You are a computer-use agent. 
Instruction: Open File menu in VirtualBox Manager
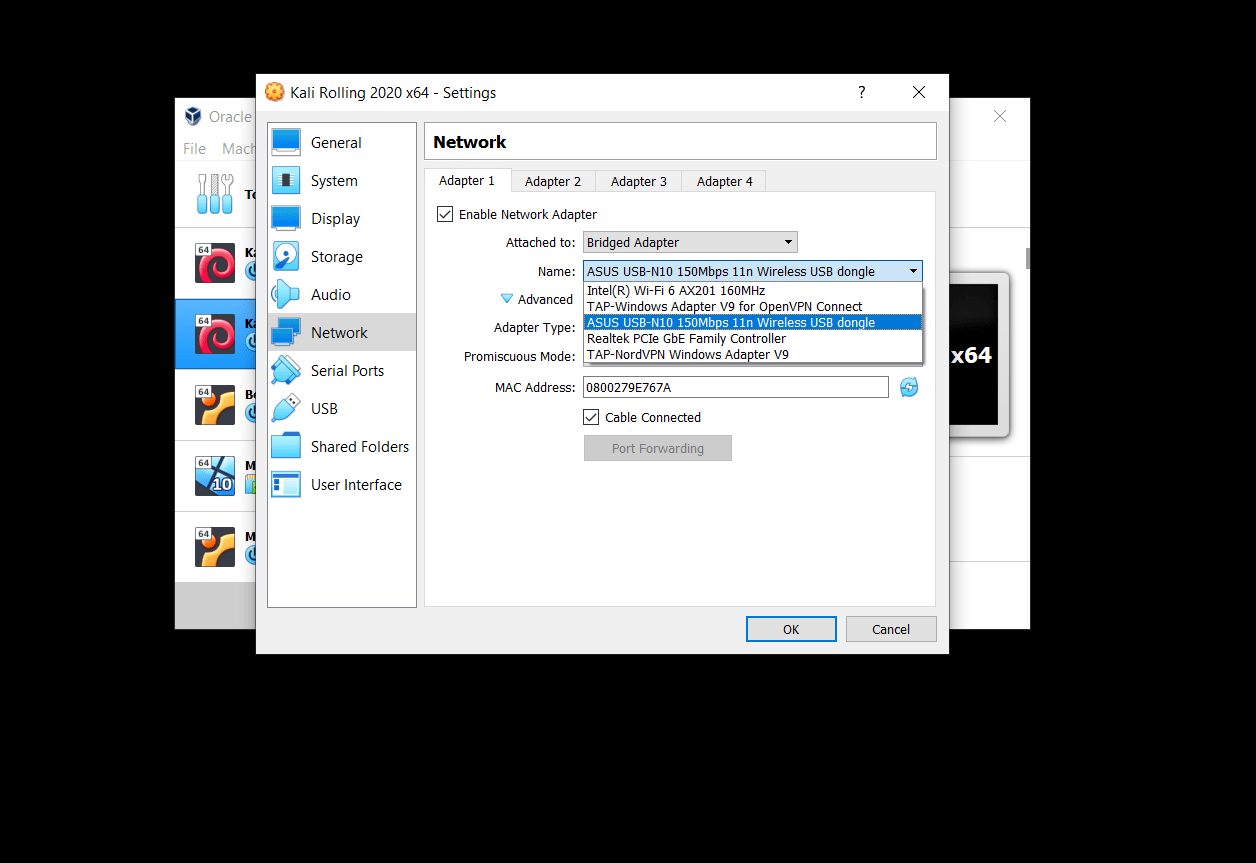click(194, 148)
